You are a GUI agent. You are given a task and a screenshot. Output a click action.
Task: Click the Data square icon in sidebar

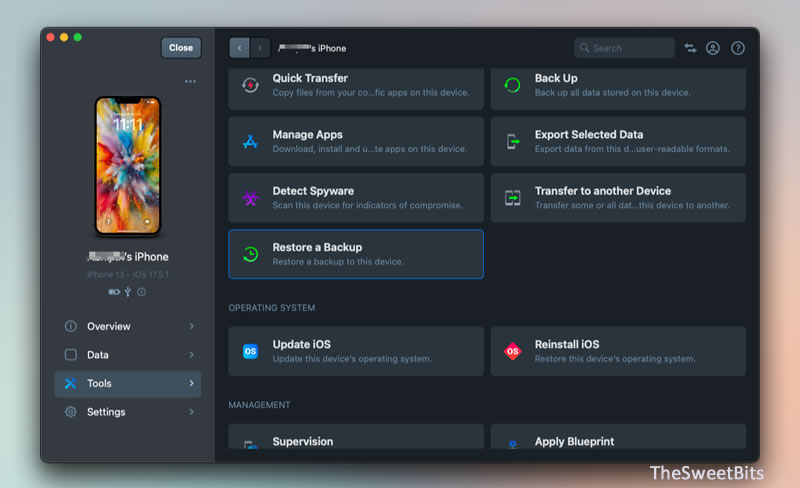(71, 355)
